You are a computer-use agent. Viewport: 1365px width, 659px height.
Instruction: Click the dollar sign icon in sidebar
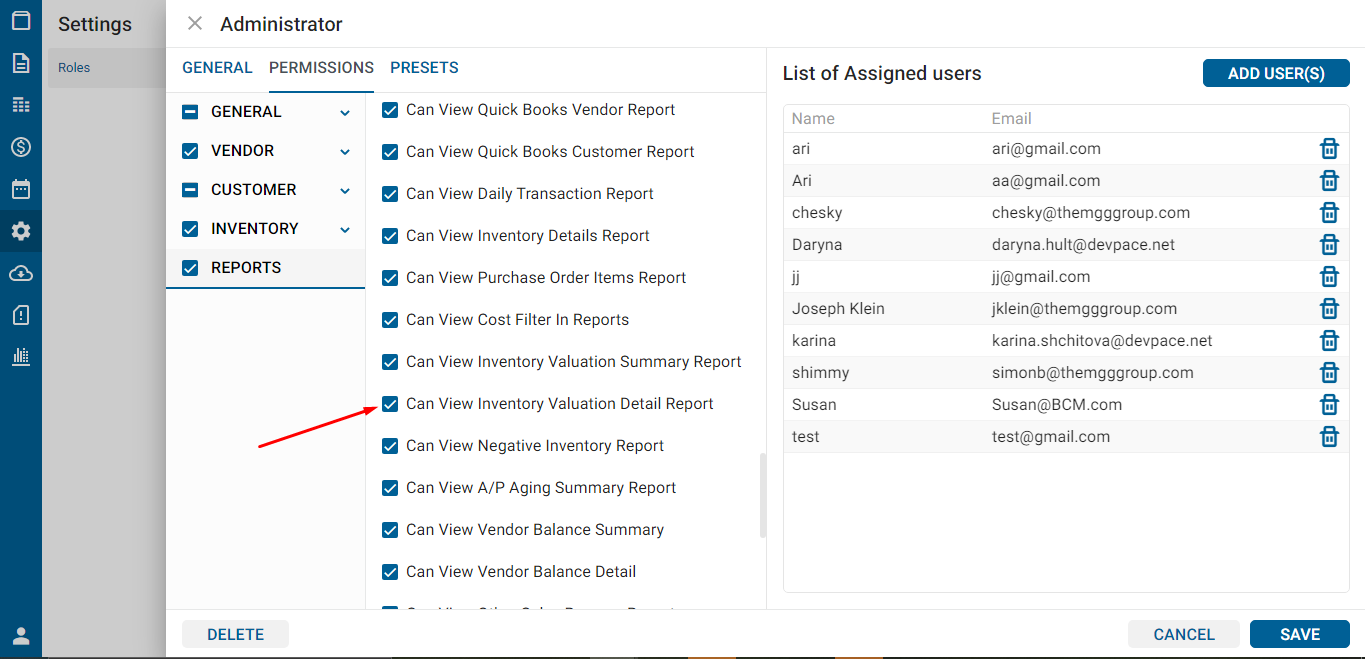tap(21, 147)
